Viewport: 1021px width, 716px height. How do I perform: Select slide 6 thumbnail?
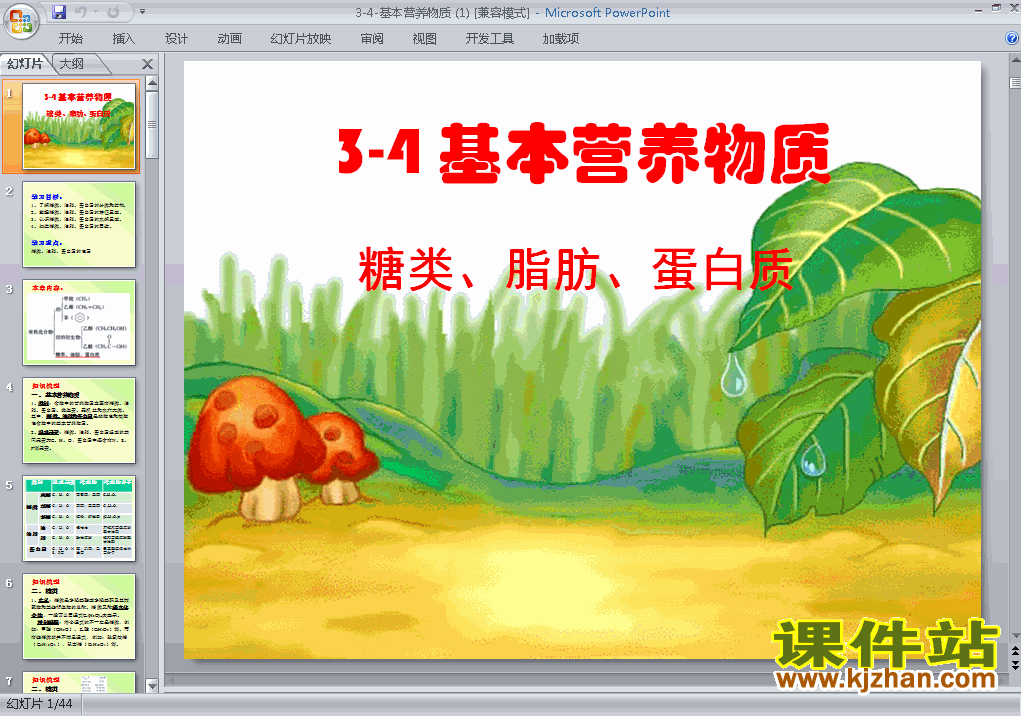79,616
